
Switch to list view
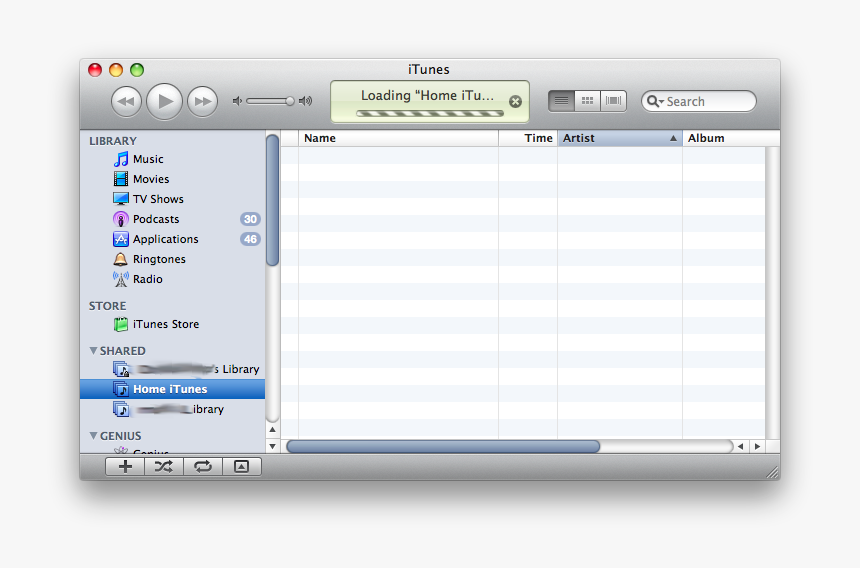pyautogui.click(x=561, y=101)
